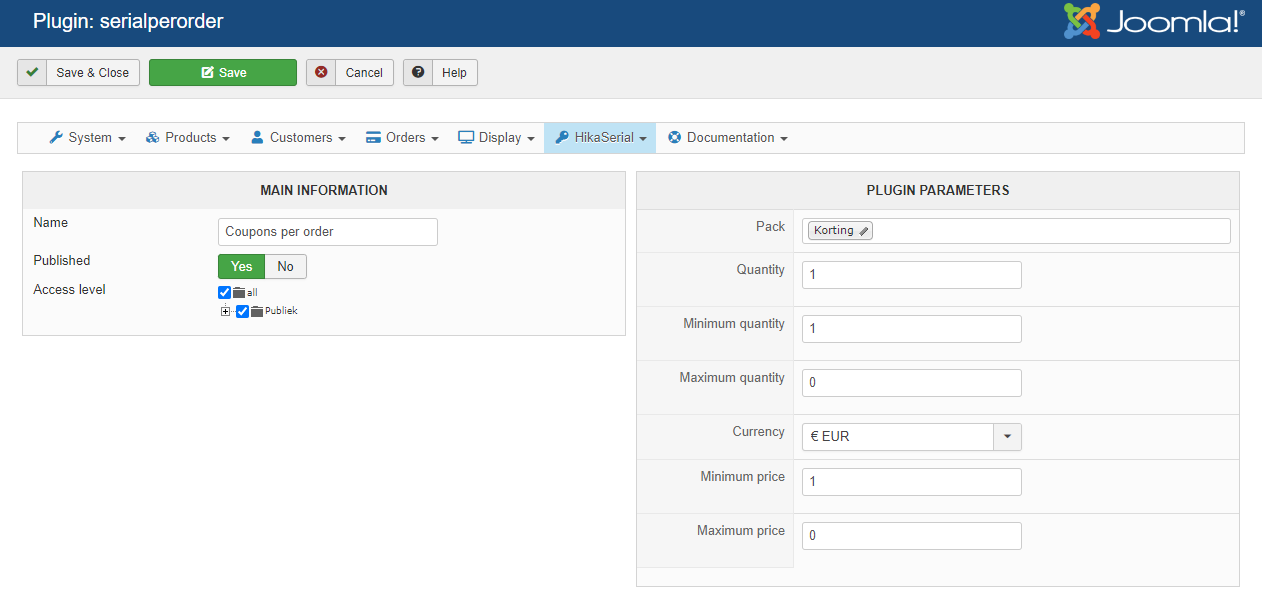Click the Joomla logo icon
The image size is (1262, 601).
point(1082,22)
